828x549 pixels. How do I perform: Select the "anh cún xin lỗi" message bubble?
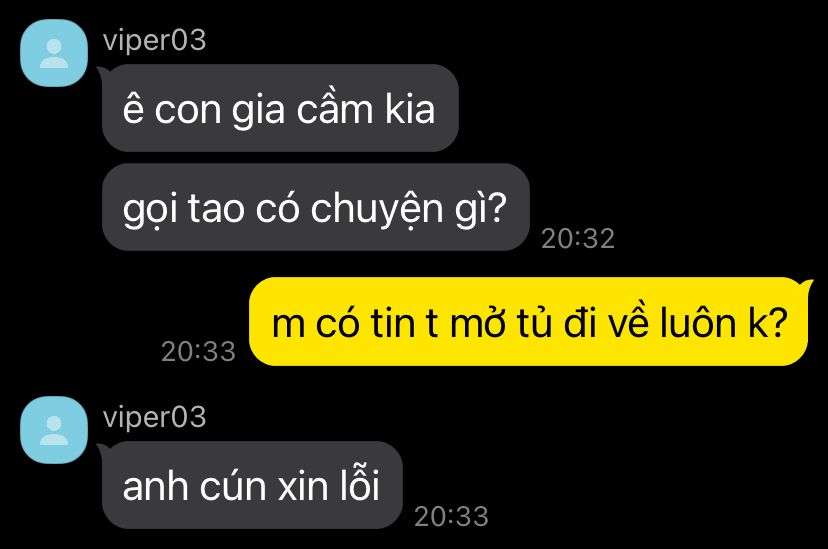point(252,485)
